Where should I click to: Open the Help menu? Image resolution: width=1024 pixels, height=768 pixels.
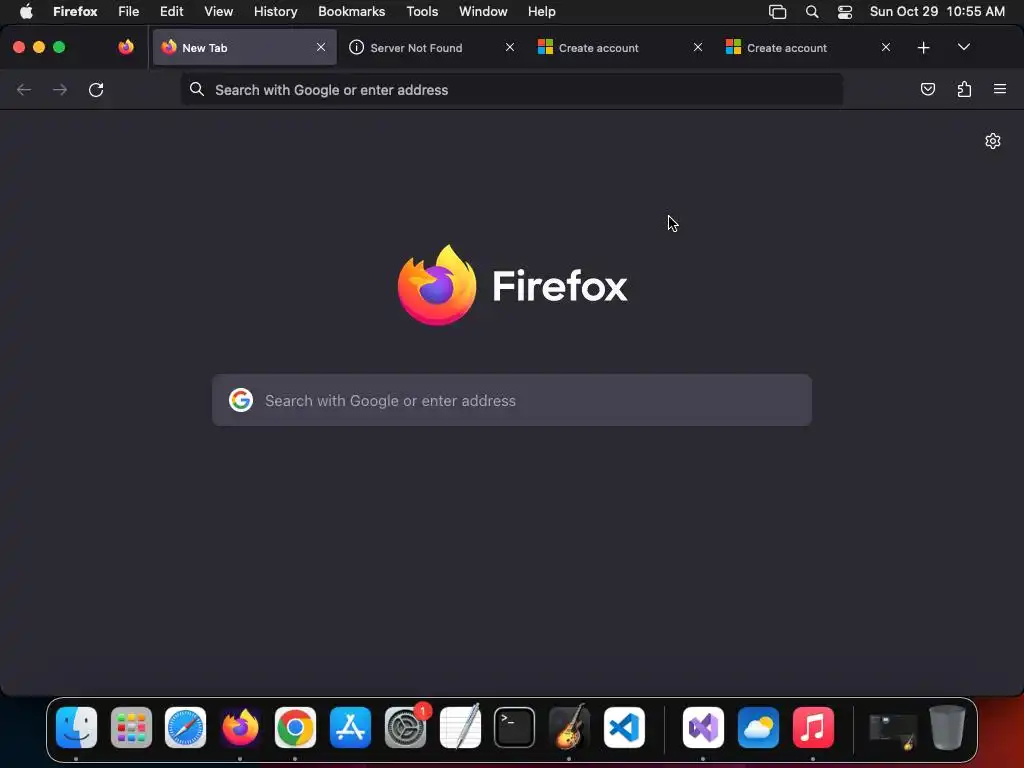[x=541, y=11]
